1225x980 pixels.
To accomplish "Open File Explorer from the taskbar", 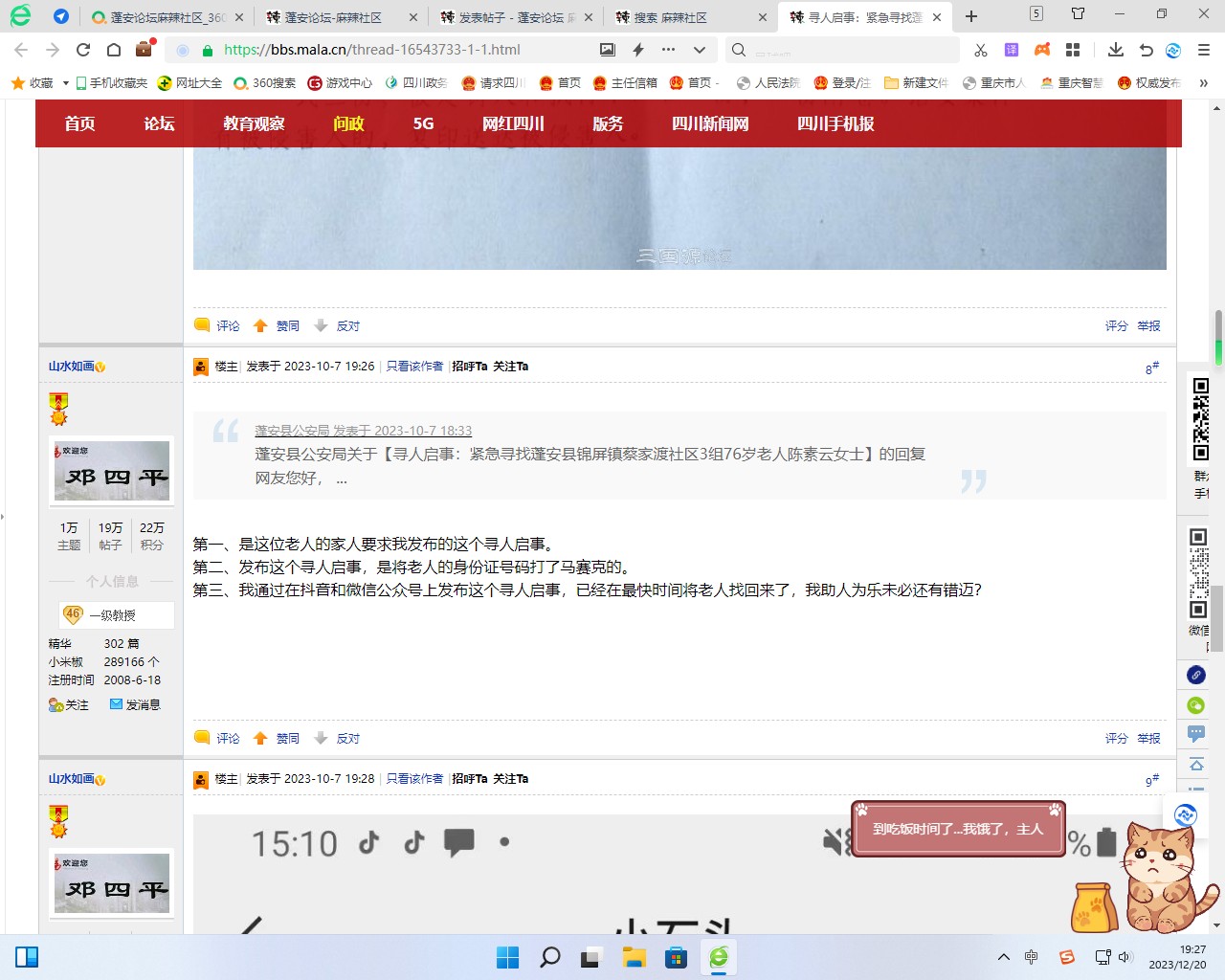I will (634, 957).
